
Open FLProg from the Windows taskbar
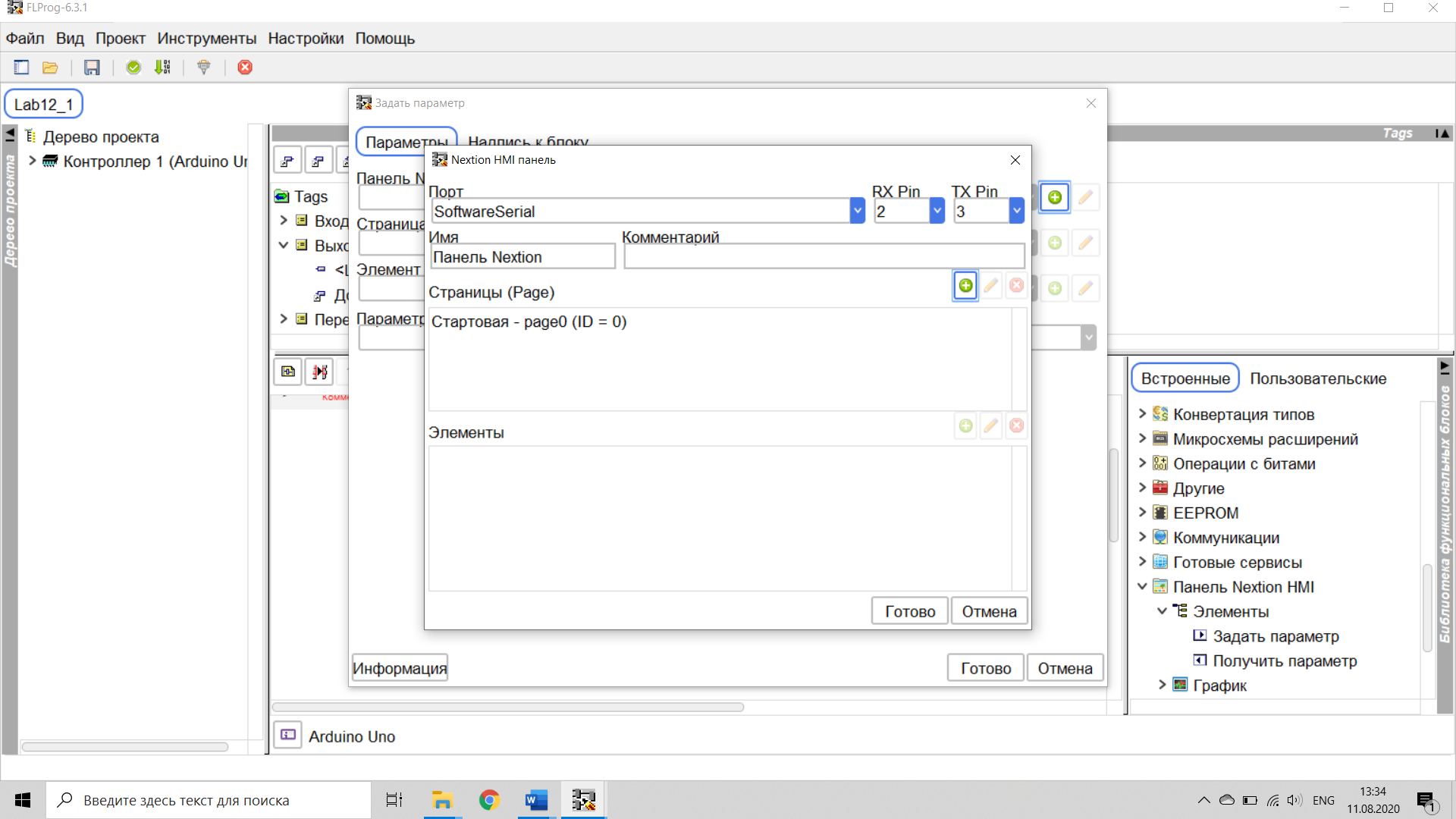(583, 800)
